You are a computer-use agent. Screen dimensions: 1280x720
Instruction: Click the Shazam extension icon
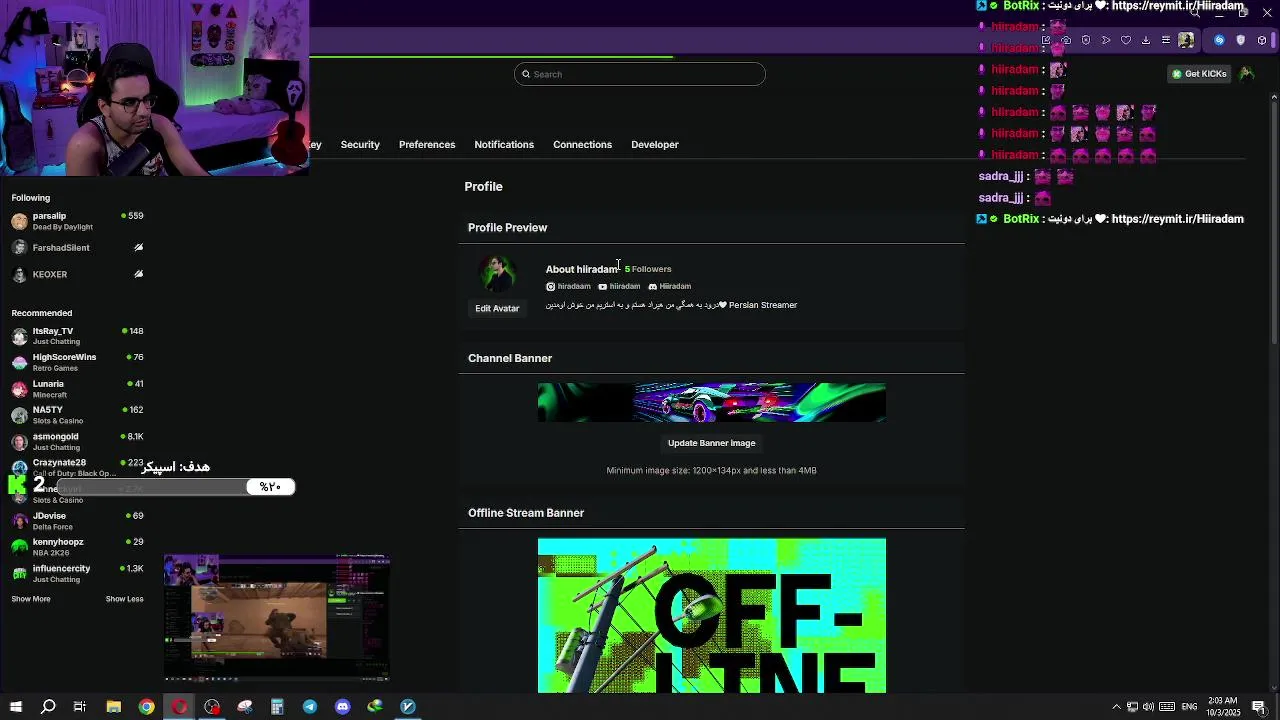point(1219,40)
